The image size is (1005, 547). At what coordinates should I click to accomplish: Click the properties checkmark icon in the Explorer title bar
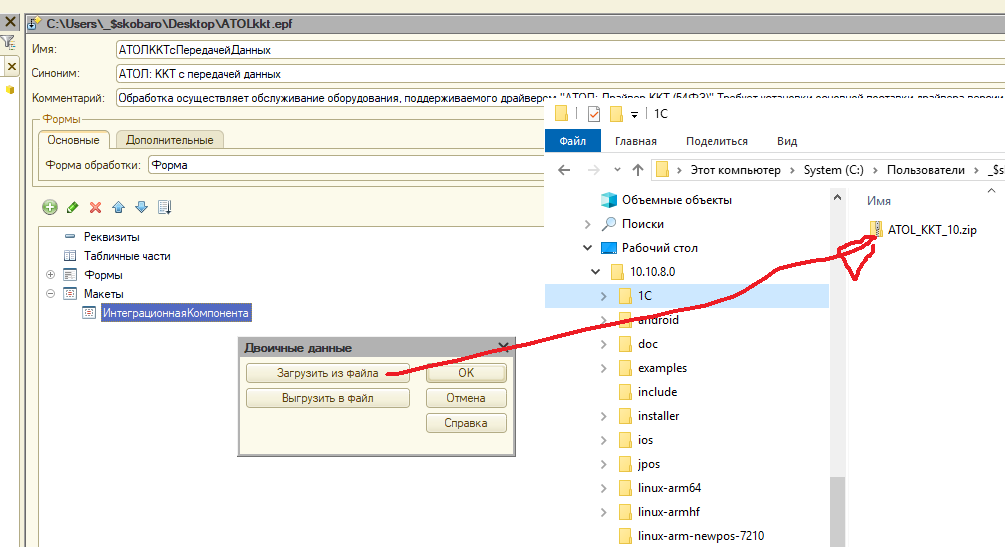coord(594,114)
